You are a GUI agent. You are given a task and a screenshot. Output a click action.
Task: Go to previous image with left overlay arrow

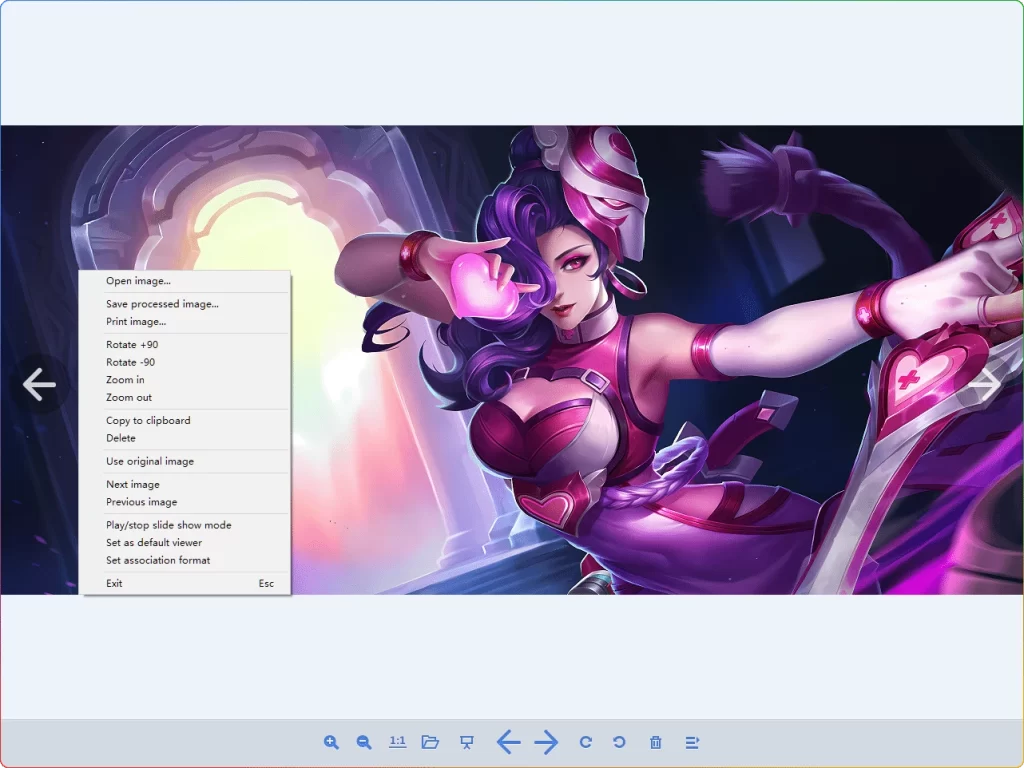38,383
